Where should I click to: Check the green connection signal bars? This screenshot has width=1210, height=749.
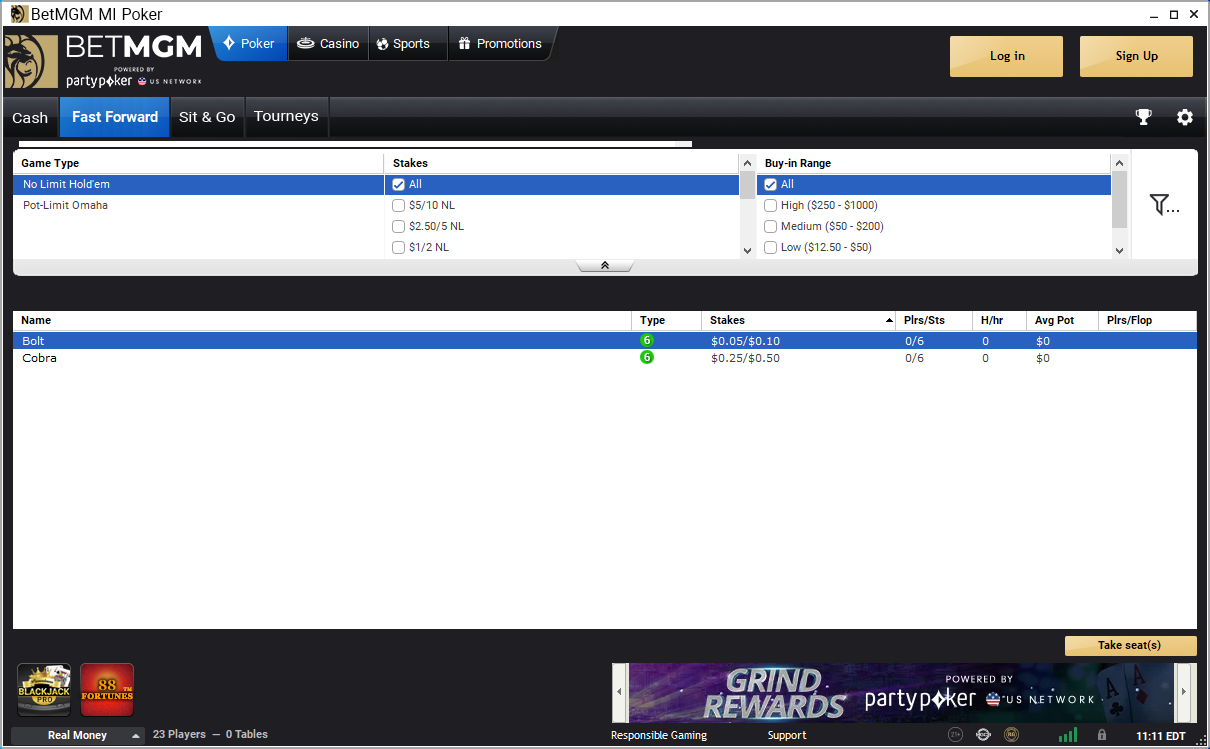click(x=1068, y=735)
